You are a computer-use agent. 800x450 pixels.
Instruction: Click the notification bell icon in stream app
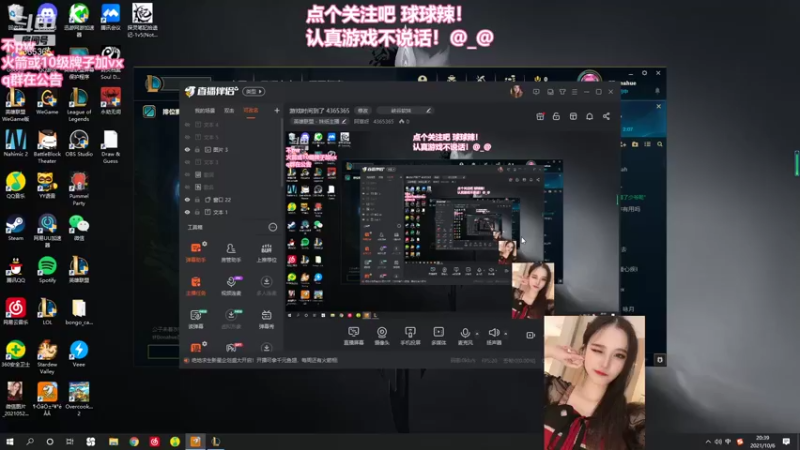pos(589,116)
